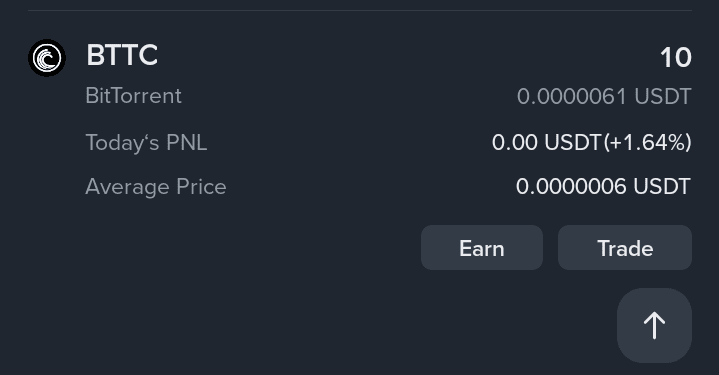Click the divider line above BTTC row
Image resolution: width=719 pixels, height=375 pixels.
click(x=360, y=10)
